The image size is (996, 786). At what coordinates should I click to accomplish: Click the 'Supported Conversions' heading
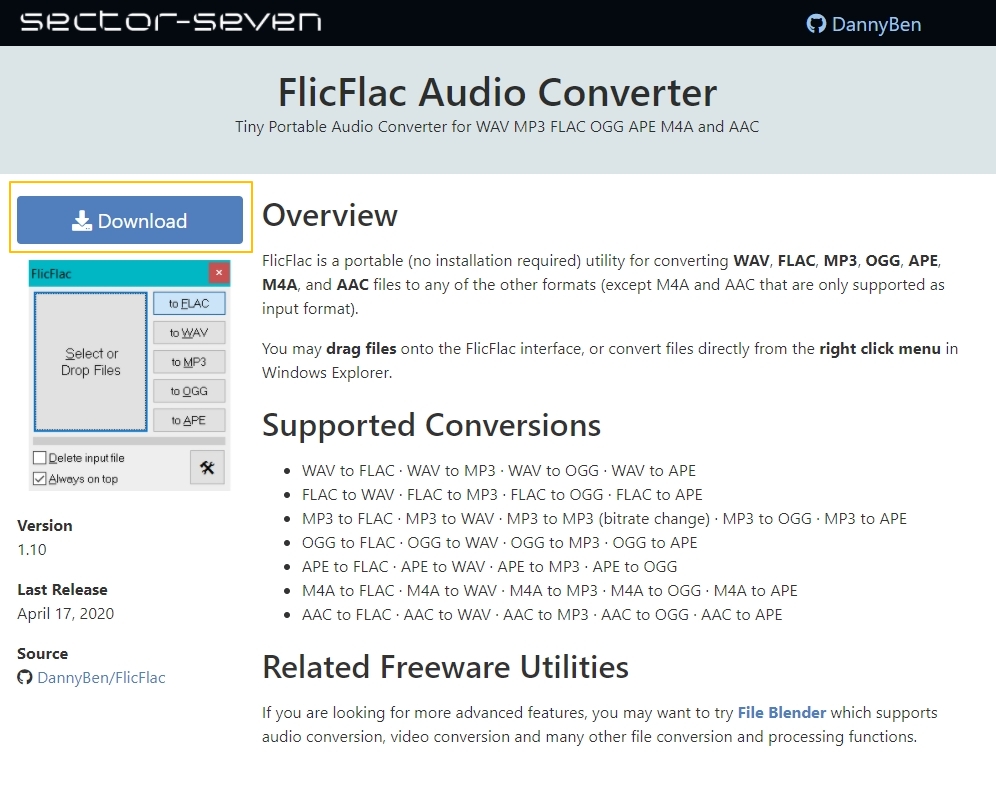pyautogui.click(x=431, y=424)
